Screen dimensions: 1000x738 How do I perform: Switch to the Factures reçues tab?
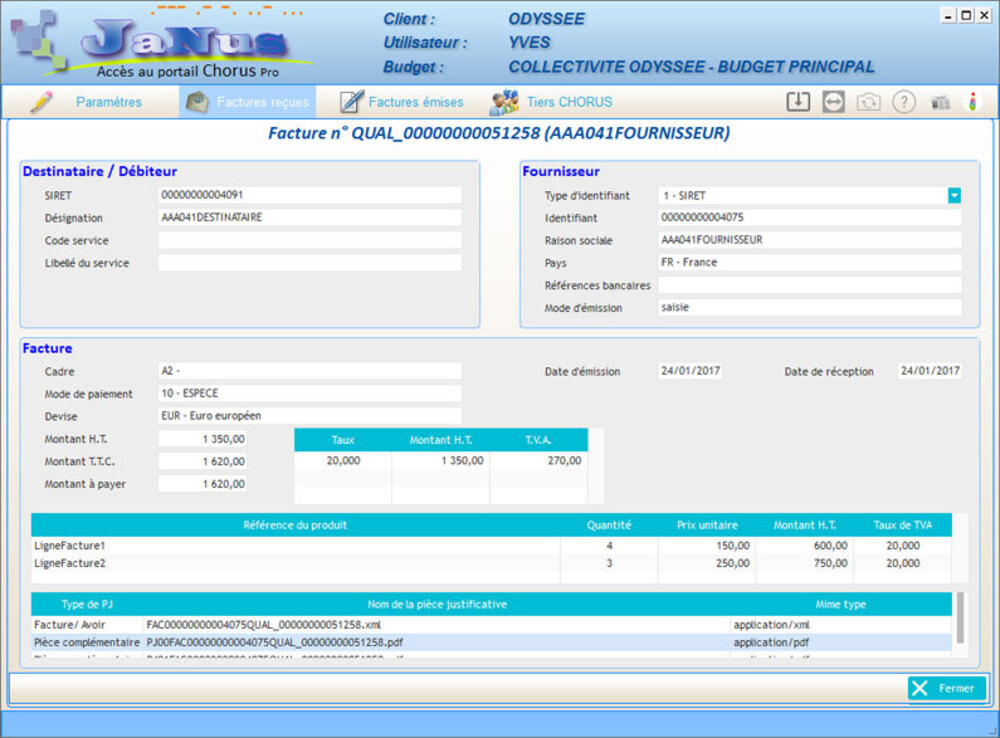coord(248,102)
